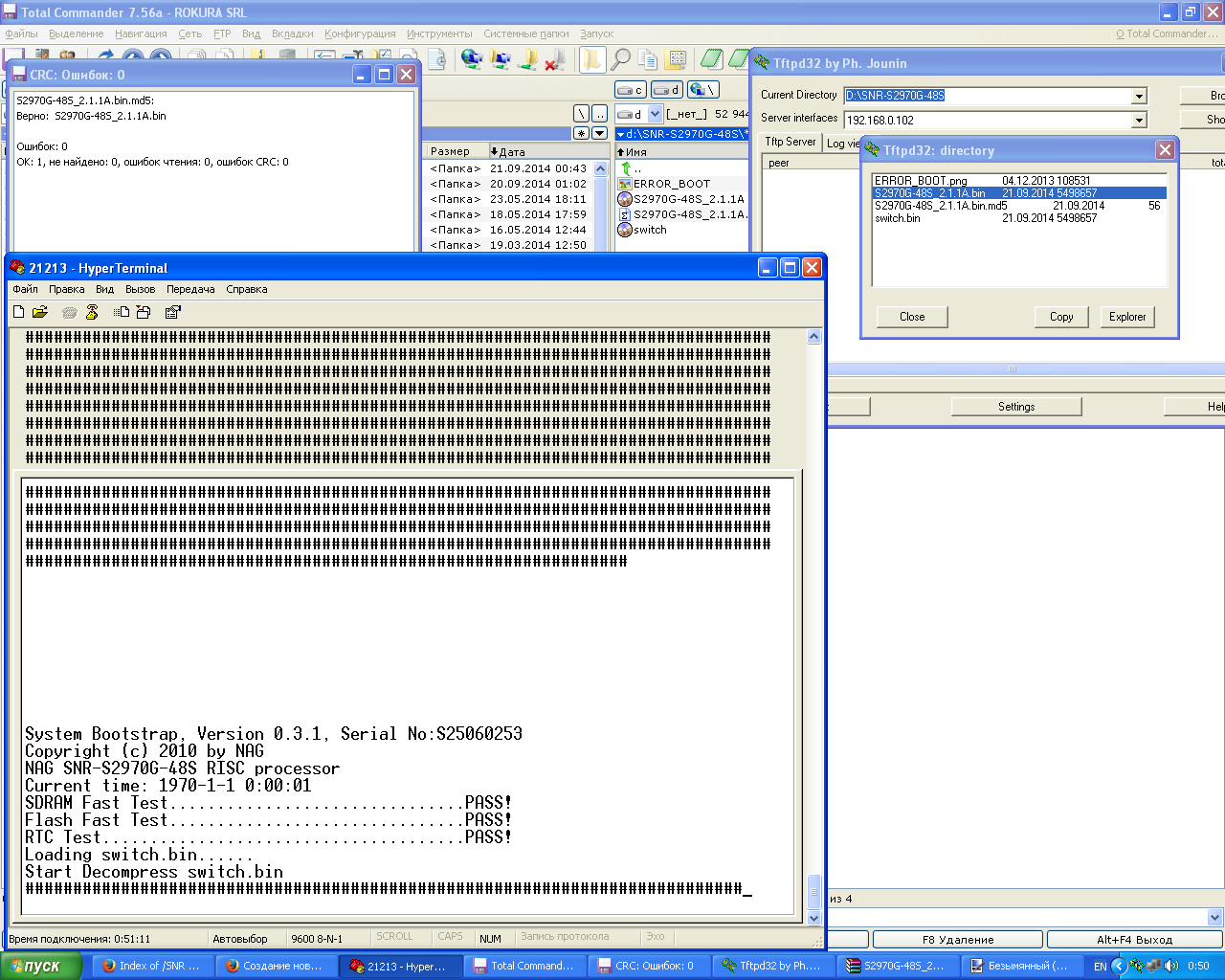Open the Передача menu in HyperTerminal

[190, 289]
